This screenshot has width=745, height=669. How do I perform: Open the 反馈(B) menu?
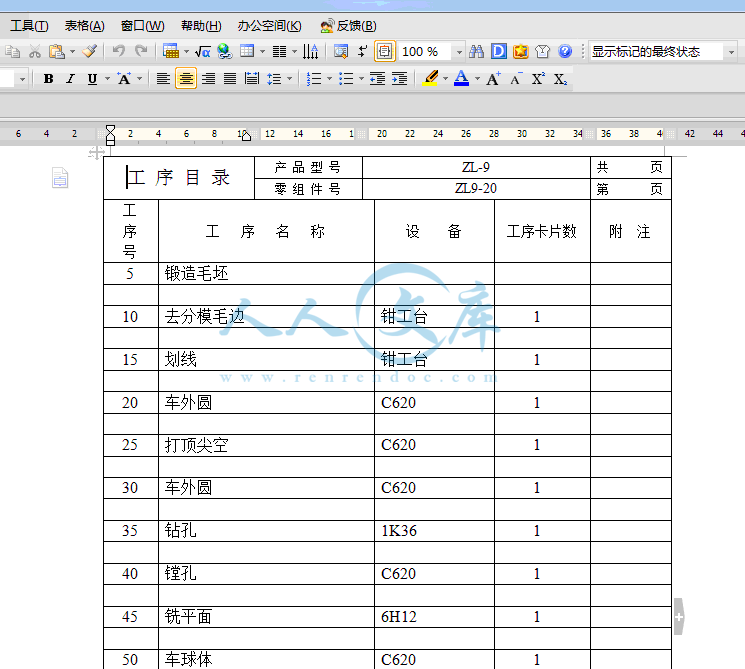(x=348, y=26)
